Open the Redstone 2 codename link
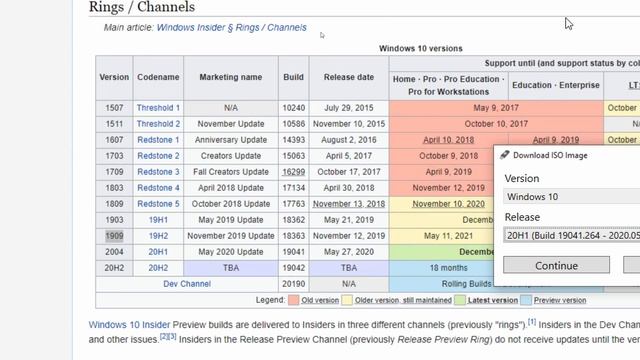640x360 pixels. 158,156
